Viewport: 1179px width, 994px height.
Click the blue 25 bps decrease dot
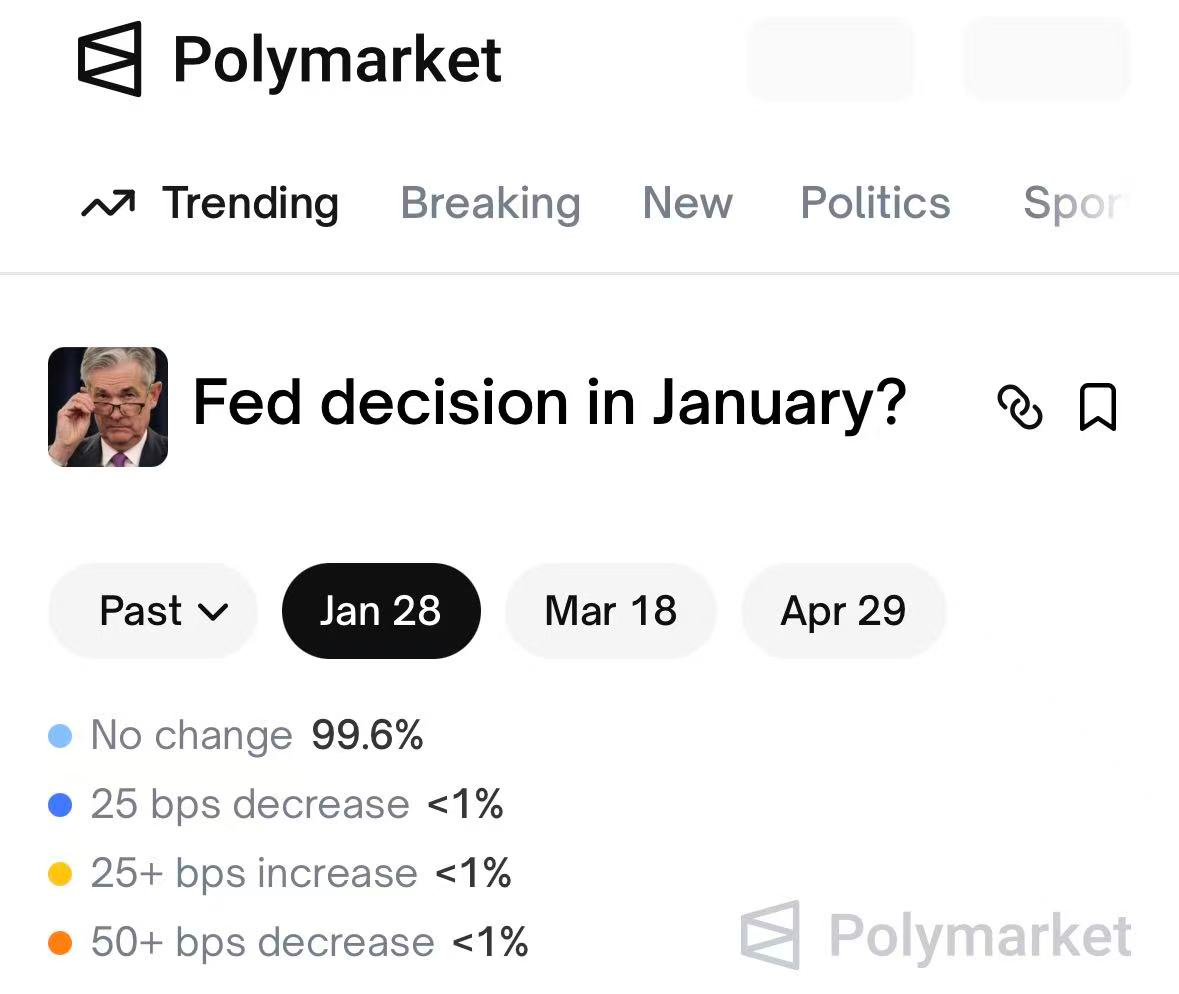coord(60,805)
